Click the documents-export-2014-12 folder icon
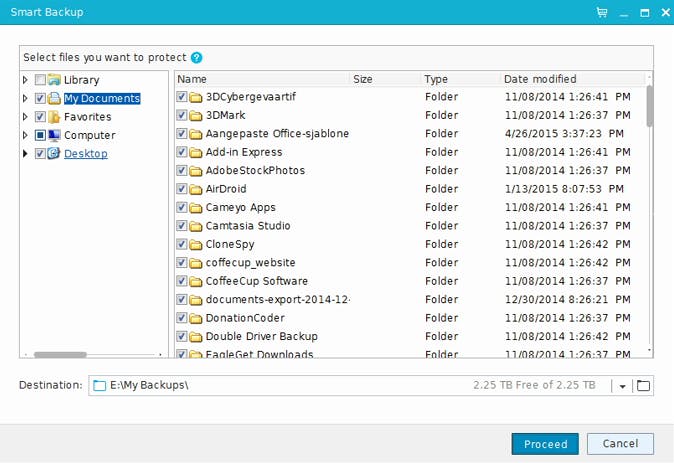Screen dimensions: 674x463 tap(196, 300)
